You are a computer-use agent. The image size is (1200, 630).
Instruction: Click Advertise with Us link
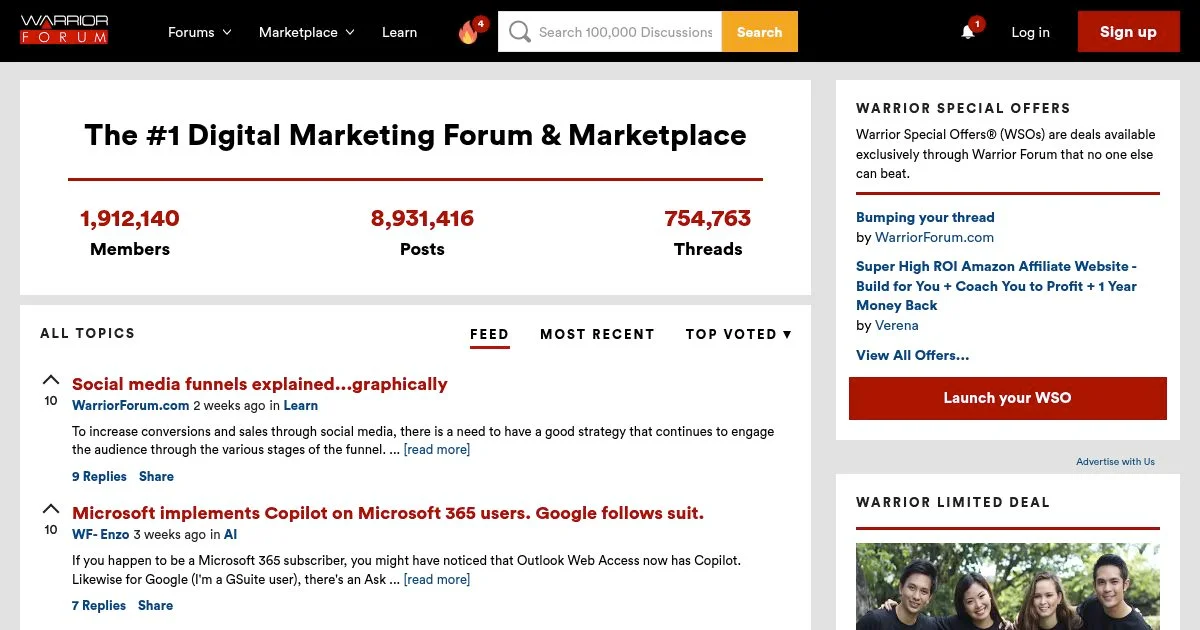click(1115, 462)
